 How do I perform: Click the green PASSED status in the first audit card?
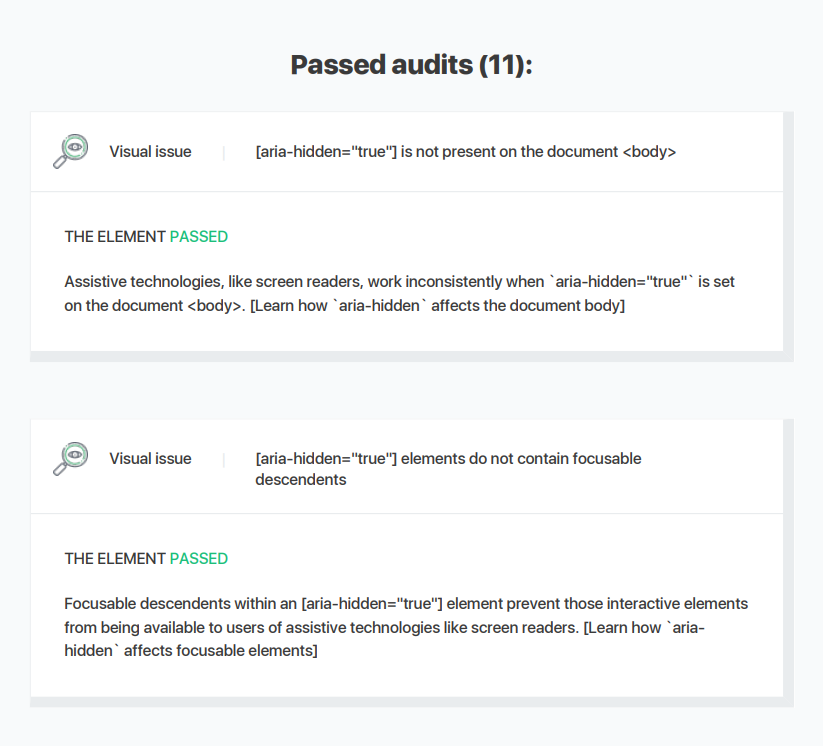pos(199,237)
